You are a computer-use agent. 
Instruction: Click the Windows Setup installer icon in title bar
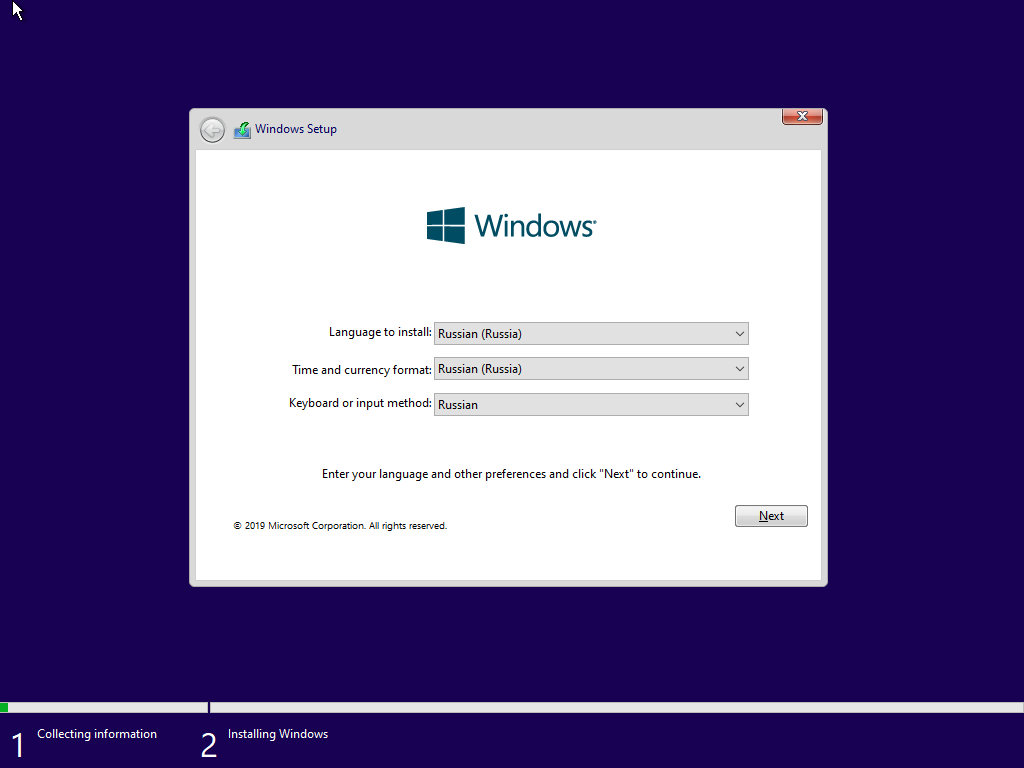tap(242, 130)
